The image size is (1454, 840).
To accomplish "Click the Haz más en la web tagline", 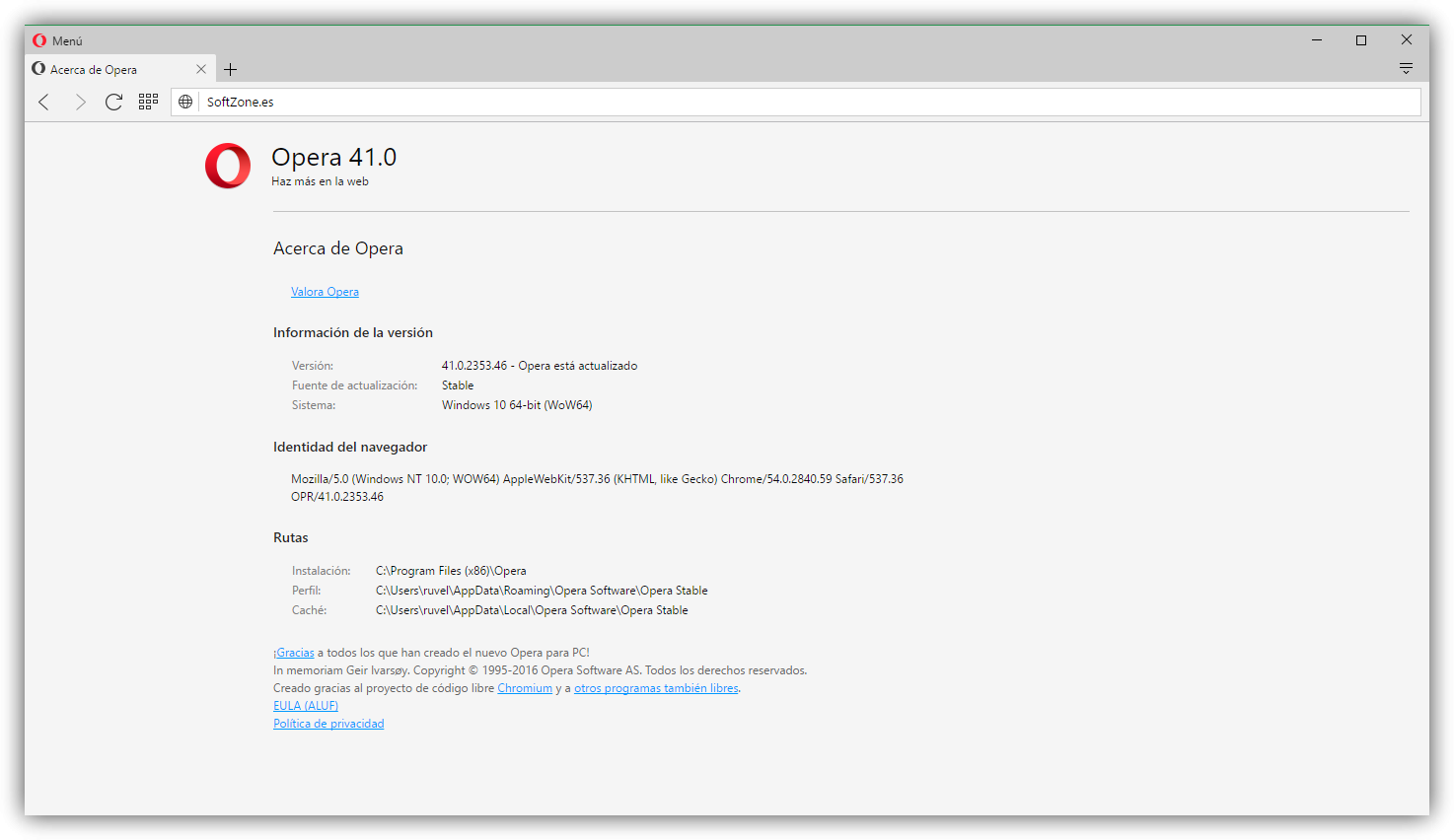I will [x=320, y=181].
